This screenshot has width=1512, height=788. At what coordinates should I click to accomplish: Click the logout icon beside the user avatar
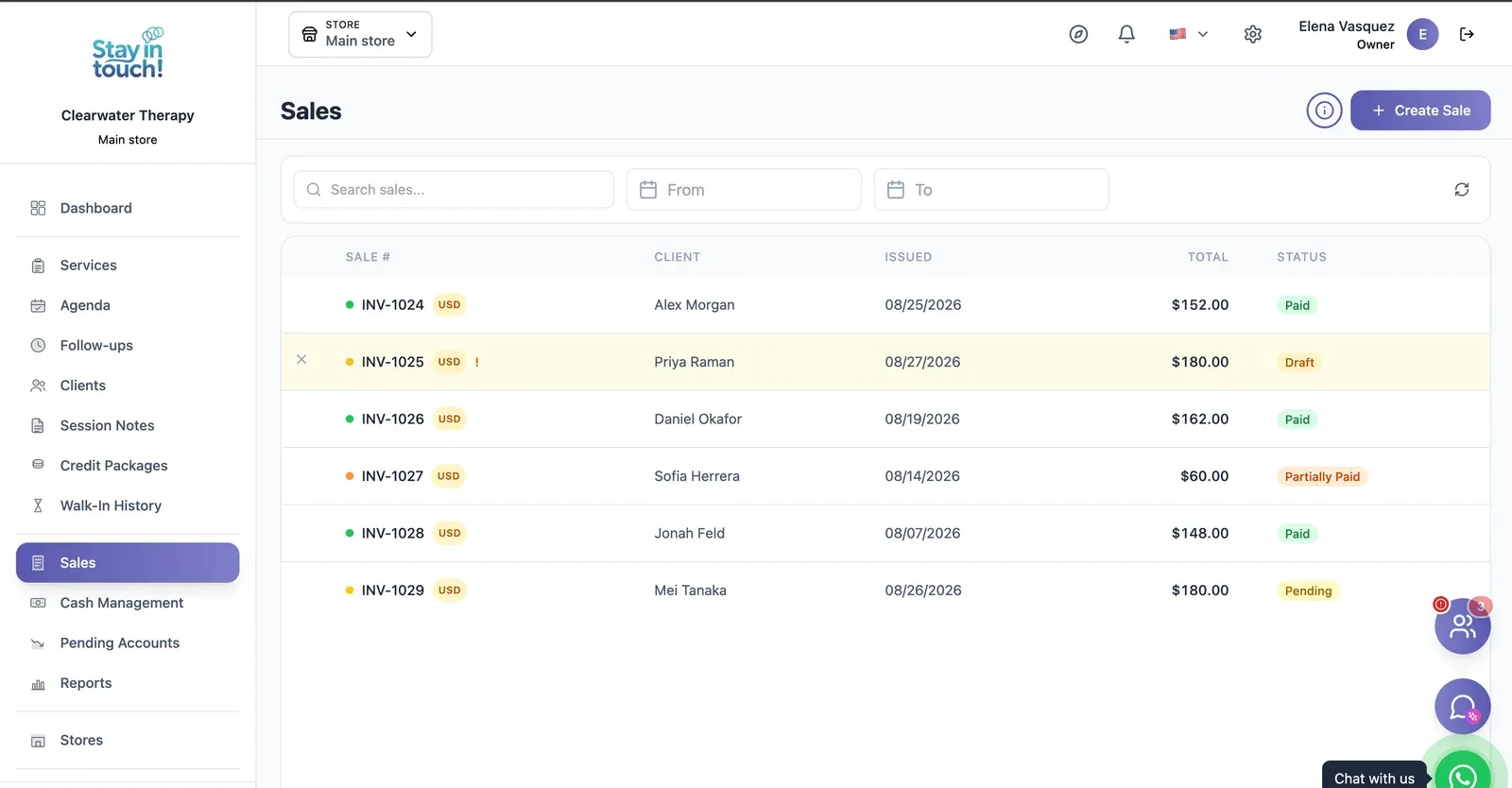point(1467,34)
